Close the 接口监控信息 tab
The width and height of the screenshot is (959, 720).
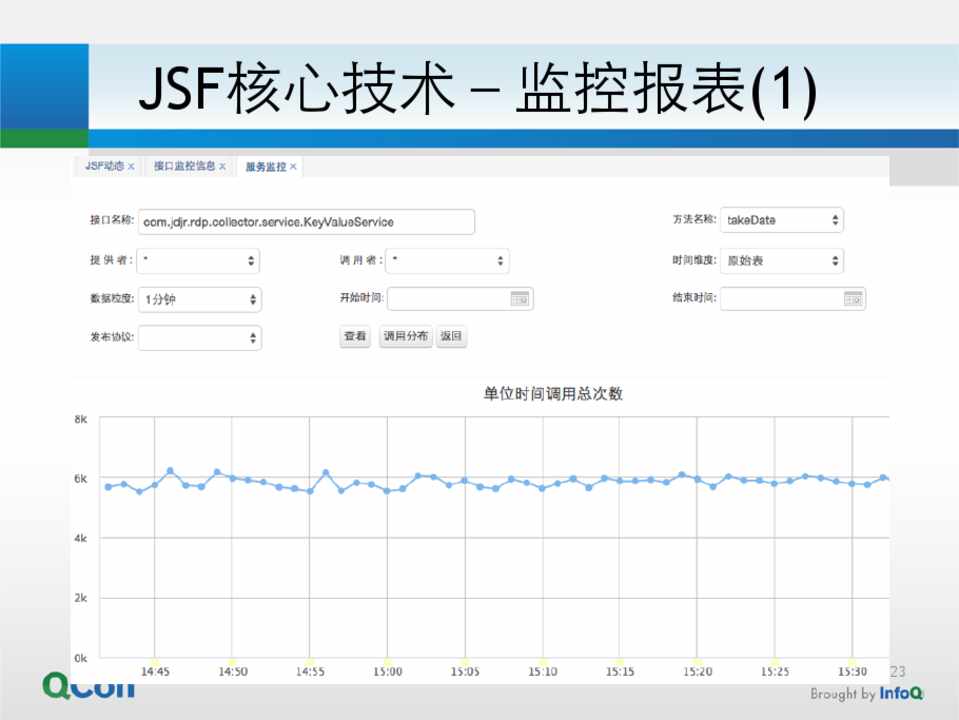click(222, 167)
